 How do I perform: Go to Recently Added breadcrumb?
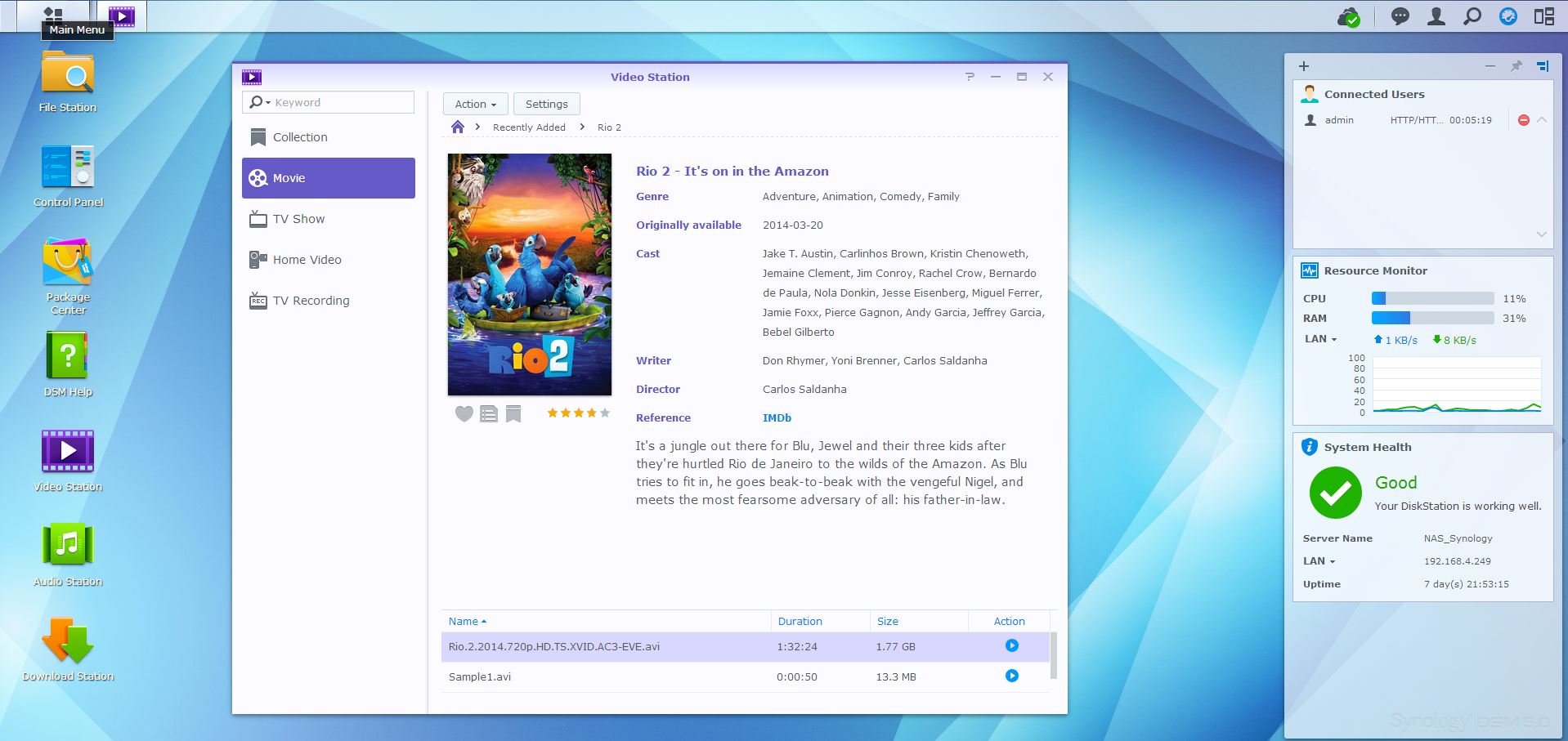tap(529, 127)
